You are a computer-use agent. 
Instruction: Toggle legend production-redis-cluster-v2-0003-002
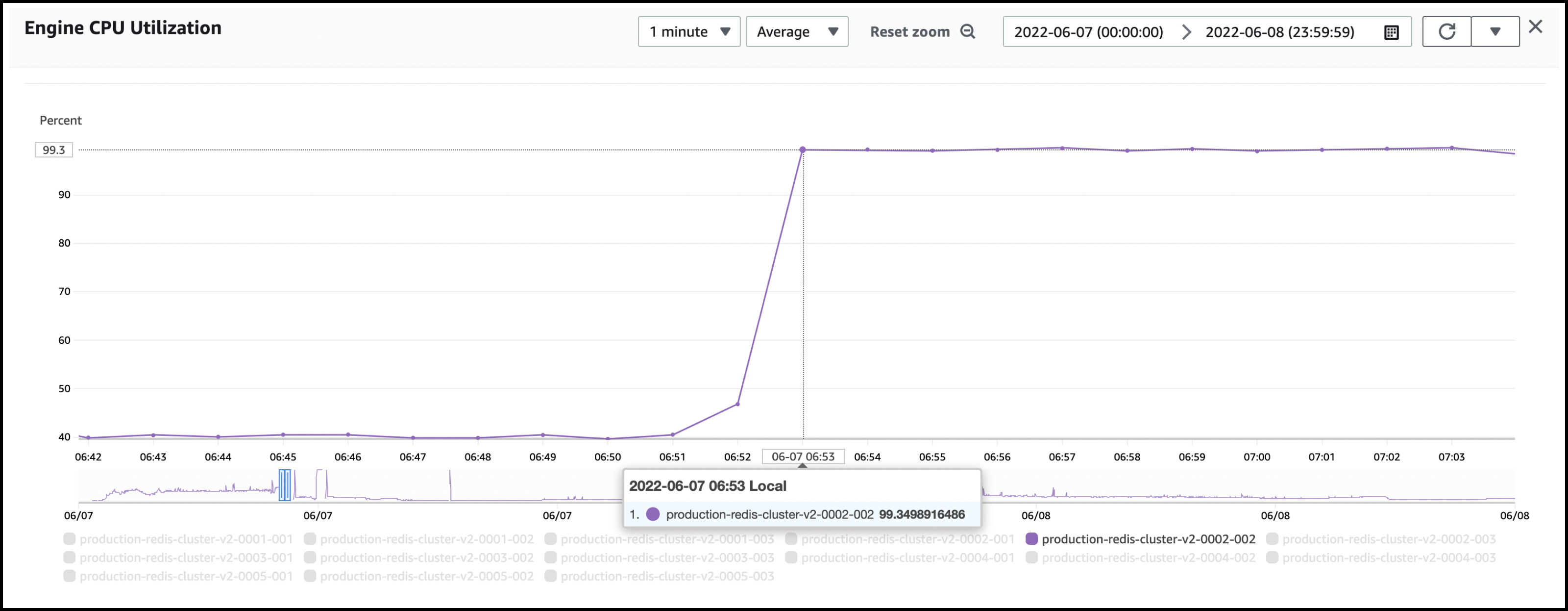click(419, 558)
